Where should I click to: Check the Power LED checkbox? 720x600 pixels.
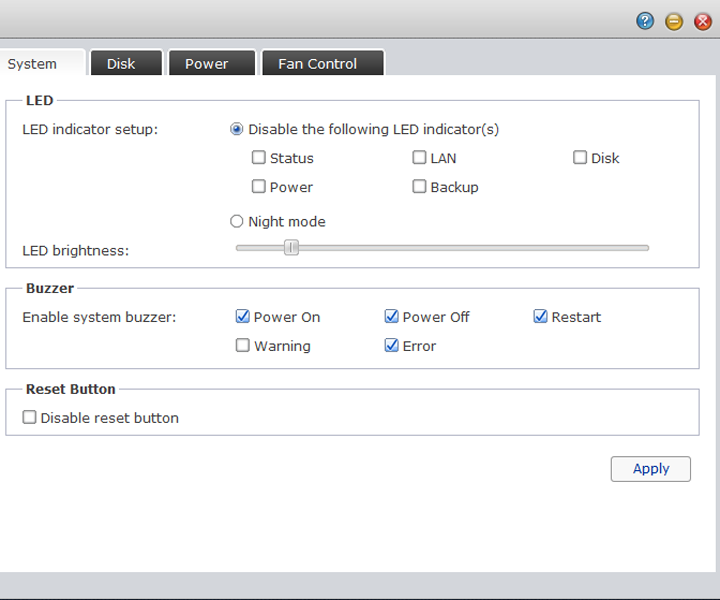coord(259,187)
